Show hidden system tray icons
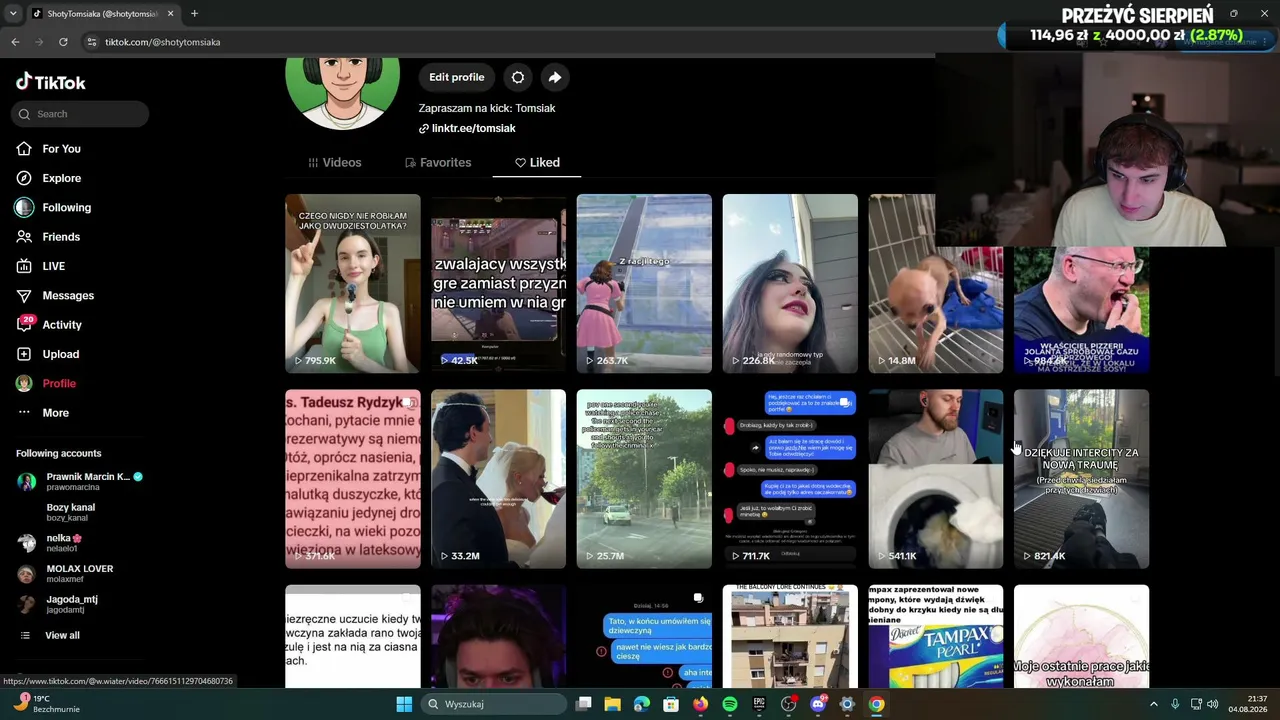Screen dimensions: 1280x720 coord(1154,704)
